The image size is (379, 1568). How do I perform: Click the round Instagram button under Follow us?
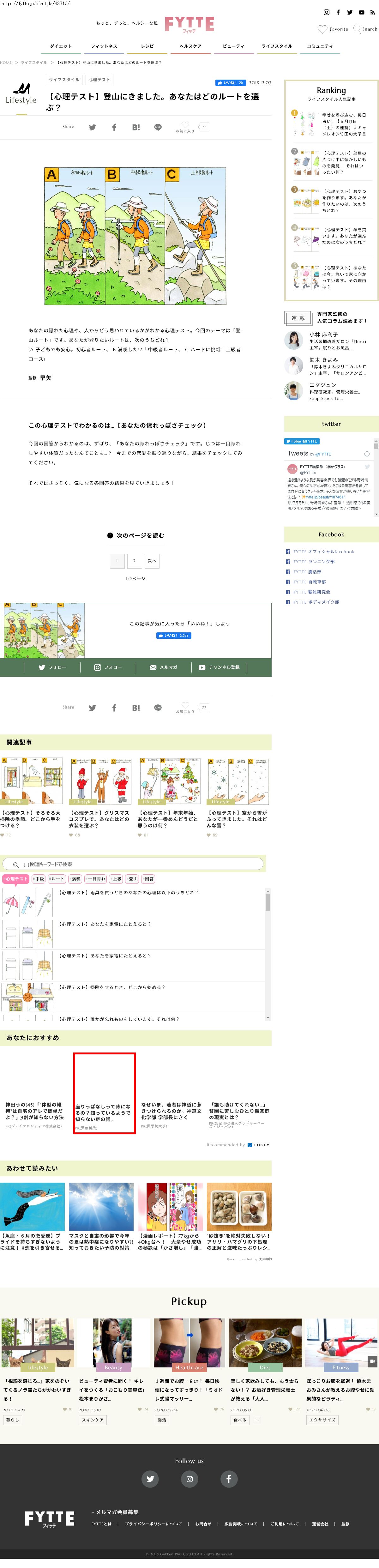189,1479
